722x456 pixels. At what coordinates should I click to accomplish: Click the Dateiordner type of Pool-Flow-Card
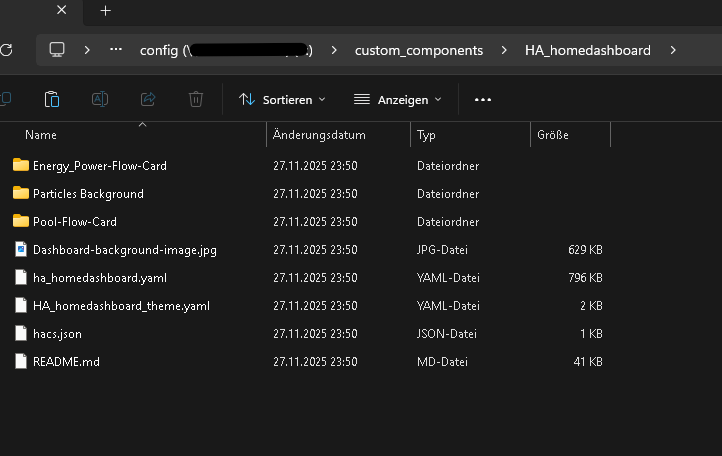(x=448, y=222)
